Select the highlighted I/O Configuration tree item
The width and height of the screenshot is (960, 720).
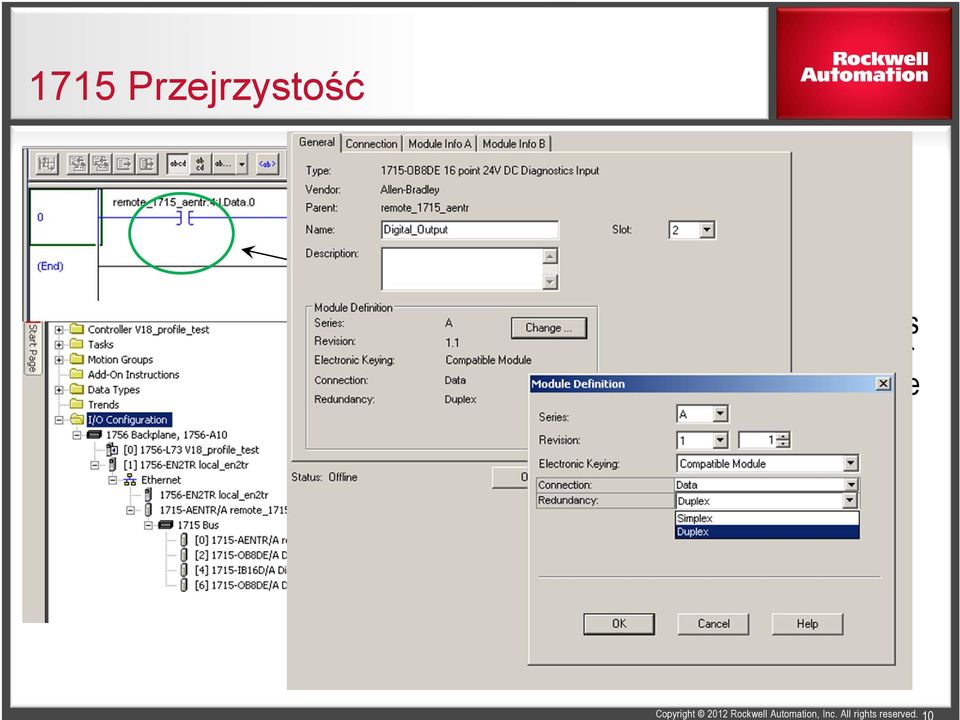[129, 419]
